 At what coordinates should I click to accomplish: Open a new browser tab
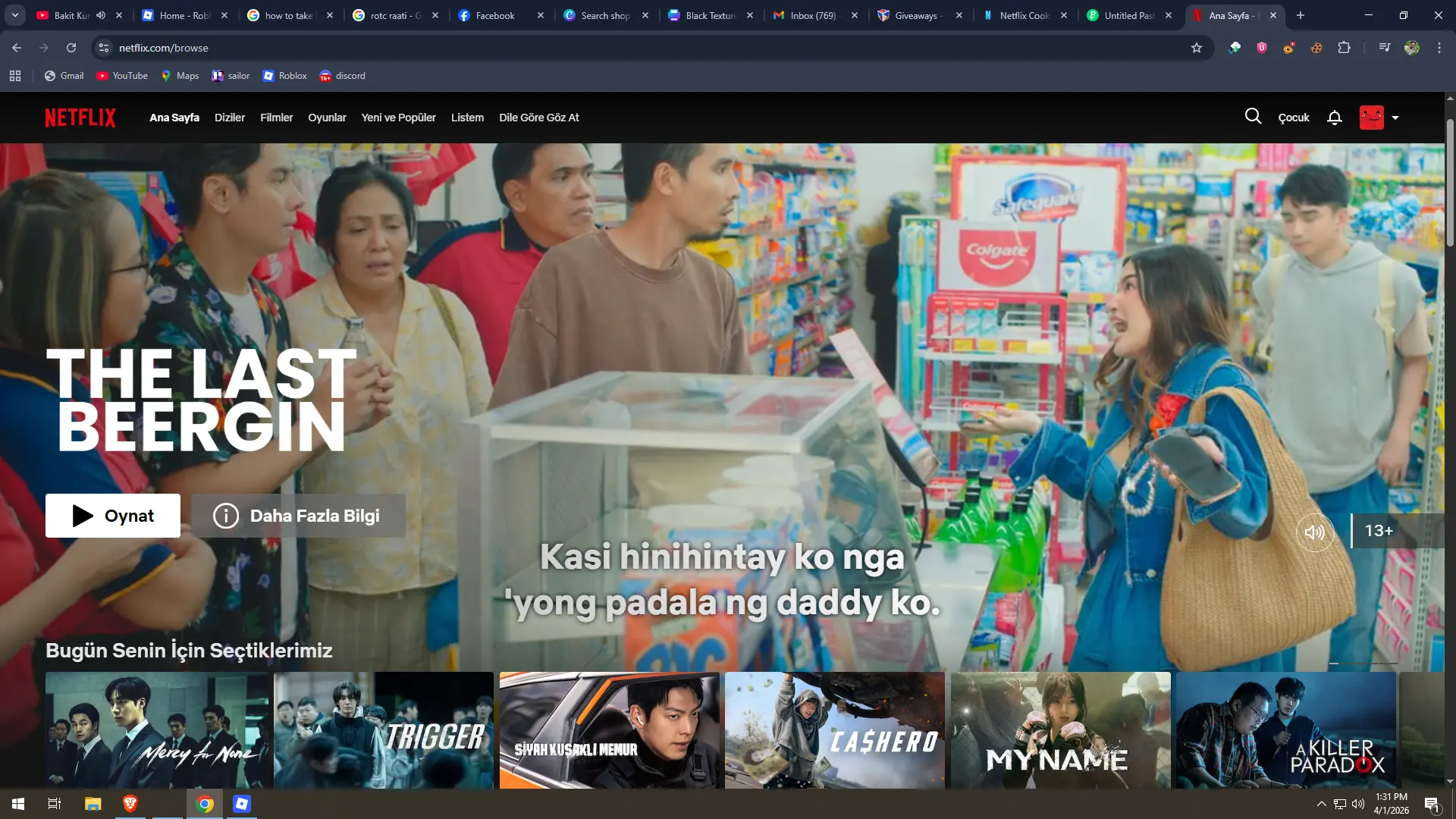pos(1301,15)
